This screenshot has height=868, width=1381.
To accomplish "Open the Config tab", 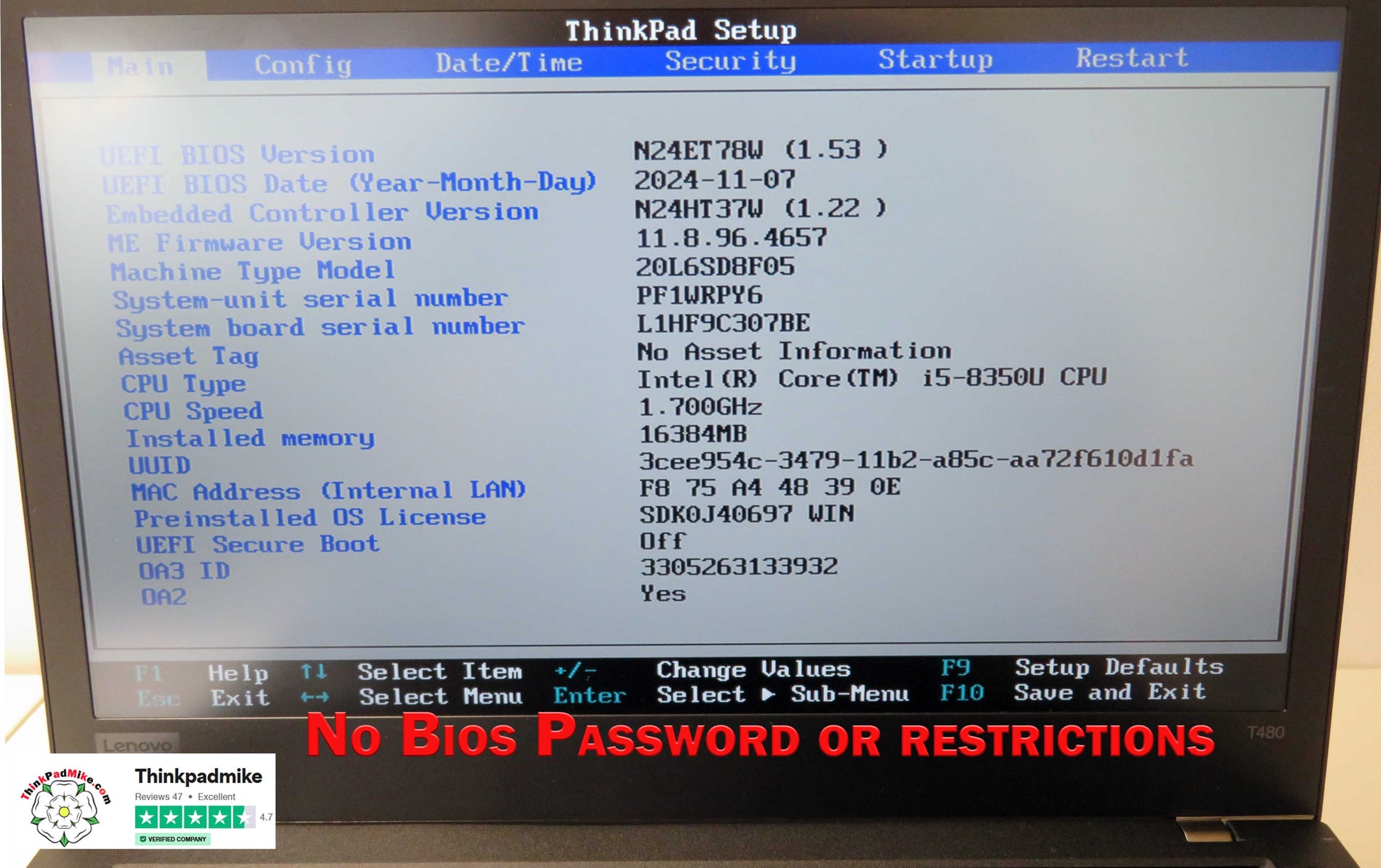I will [303, 65].
